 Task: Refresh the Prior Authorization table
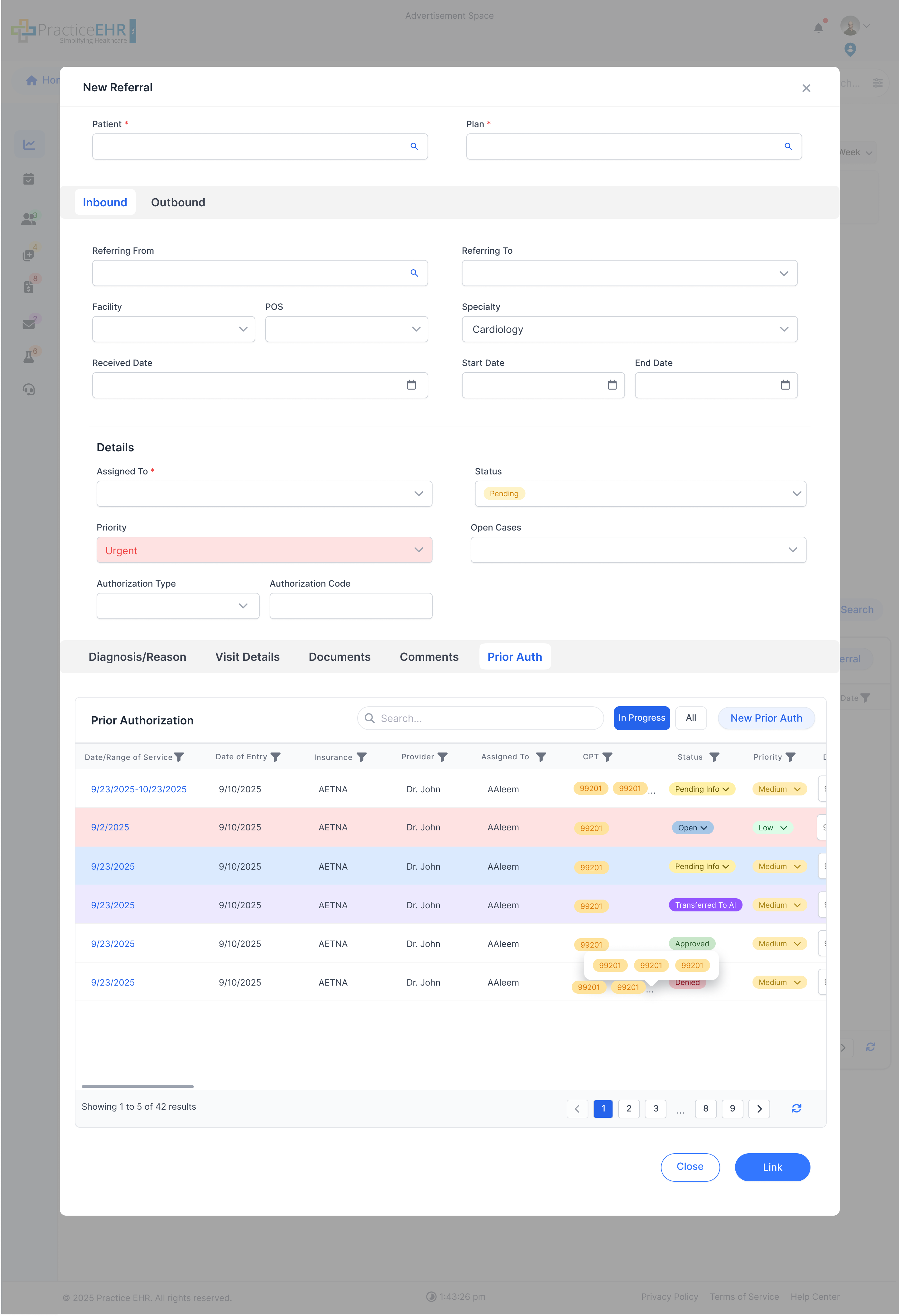click(x=796, y=1108)
